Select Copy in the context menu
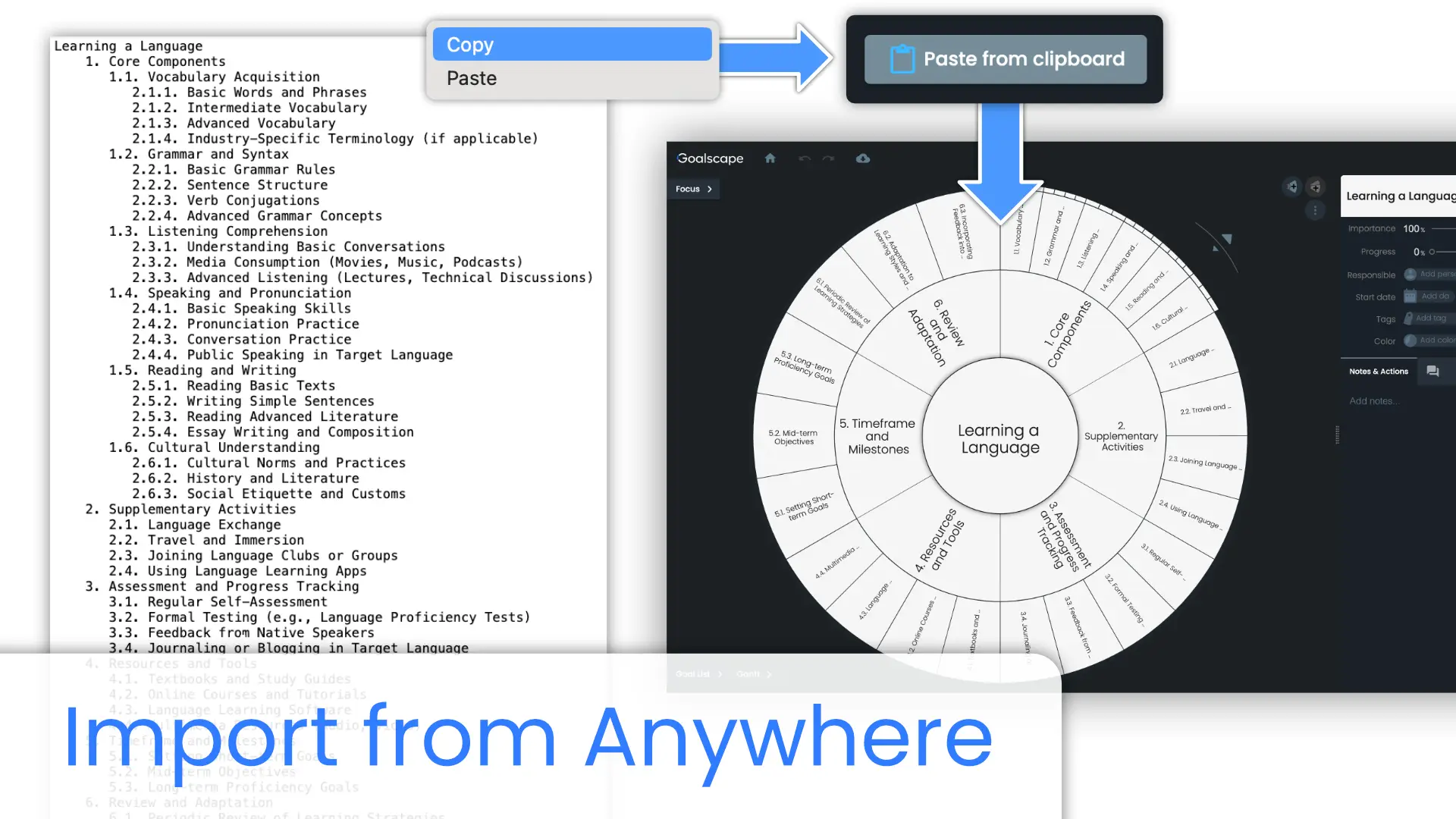The image size is (1456, 819). click(572, 45)
